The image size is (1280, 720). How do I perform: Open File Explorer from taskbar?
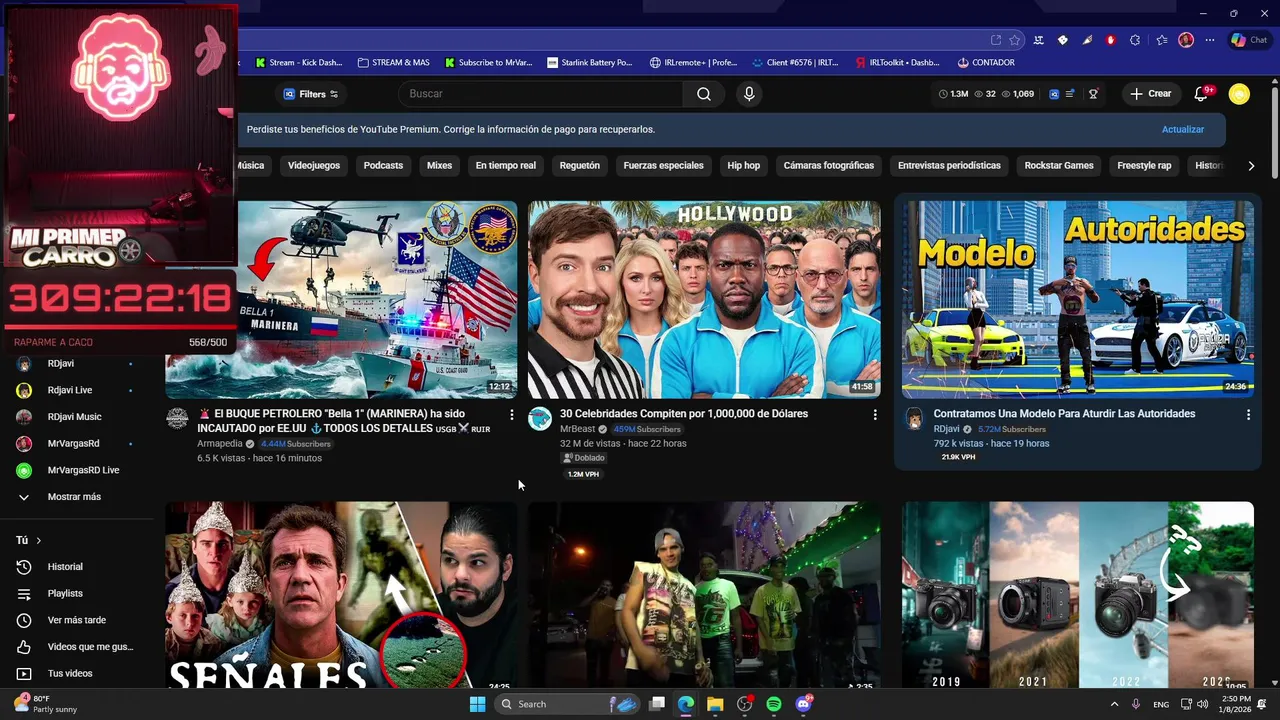coord(715,704)
